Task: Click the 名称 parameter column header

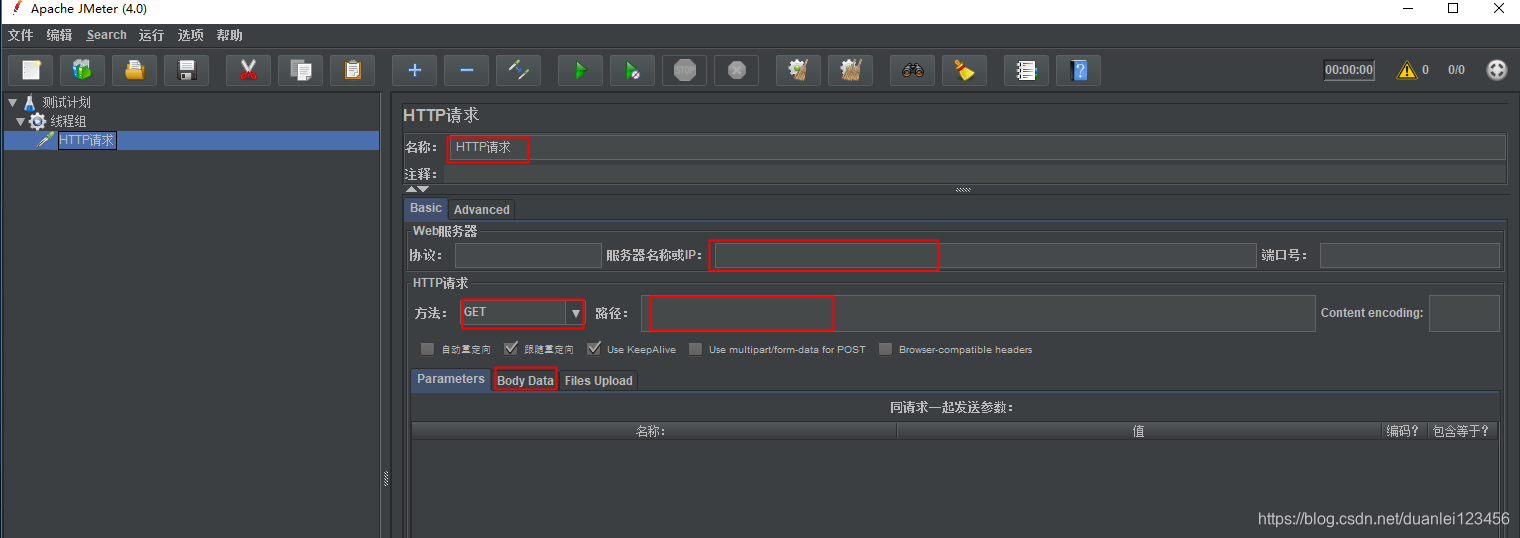Action: (654, 431)
